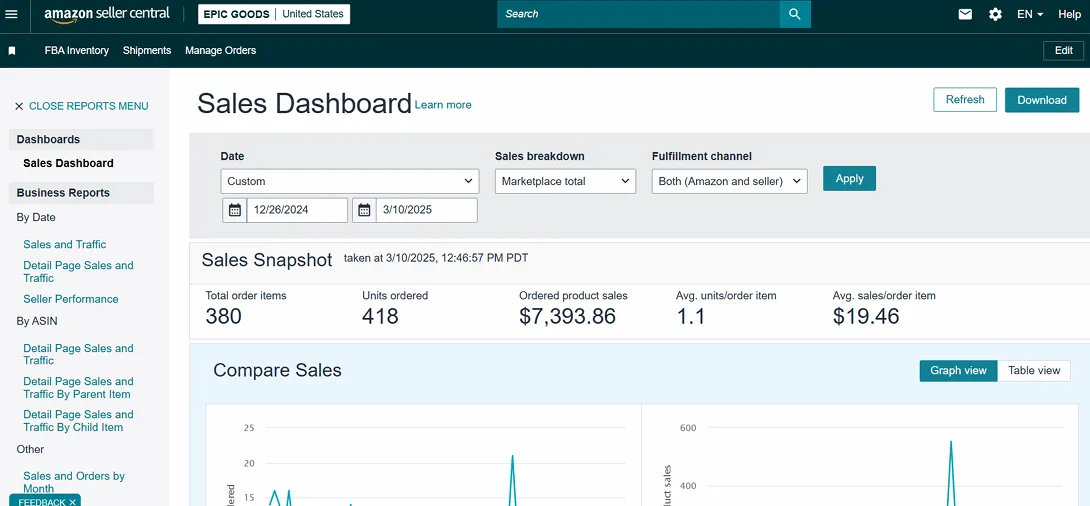Click the Other sidebar label
This screenshot has width=1090, height=506.
[x=31, y=449]
